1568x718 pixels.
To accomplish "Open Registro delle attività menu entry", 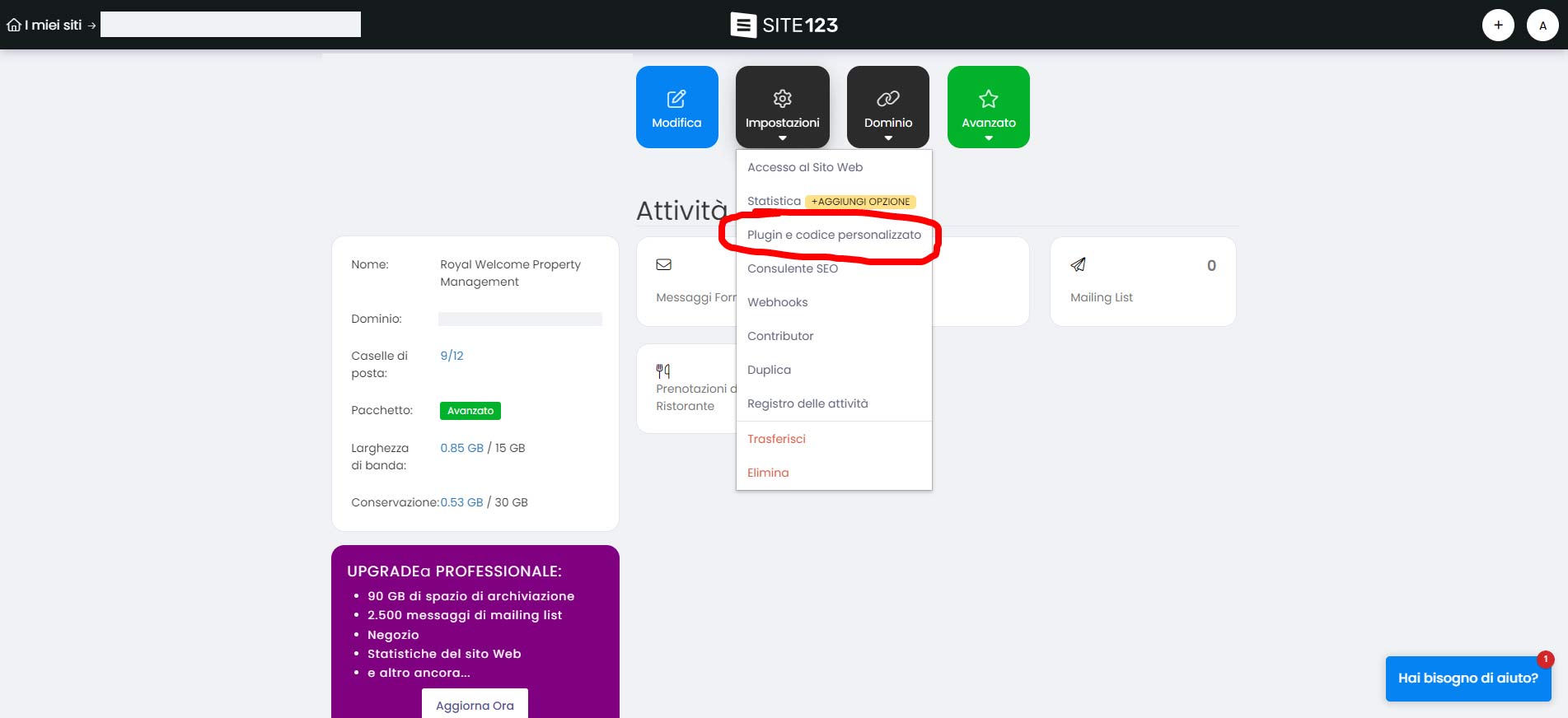I will tap(807, 403).
